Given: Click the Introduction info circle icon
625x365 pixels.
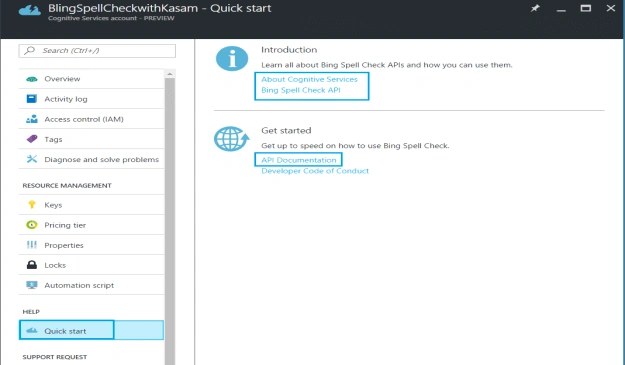Looking at the screenshot, I should click(x=232, y=59).
